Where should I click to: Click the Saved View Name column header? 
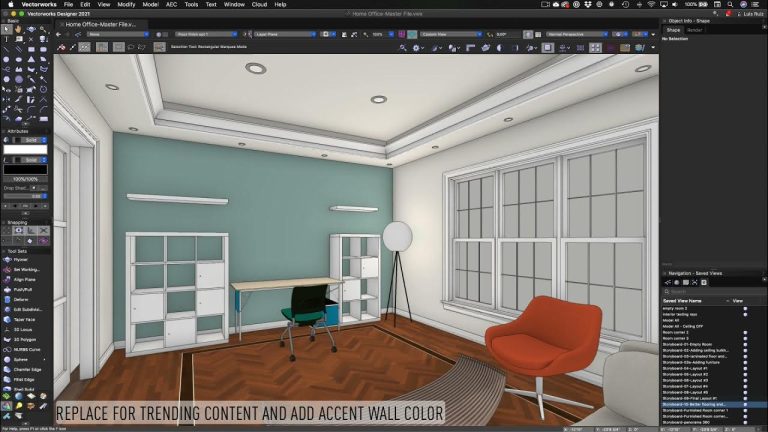tap(684, 300)
